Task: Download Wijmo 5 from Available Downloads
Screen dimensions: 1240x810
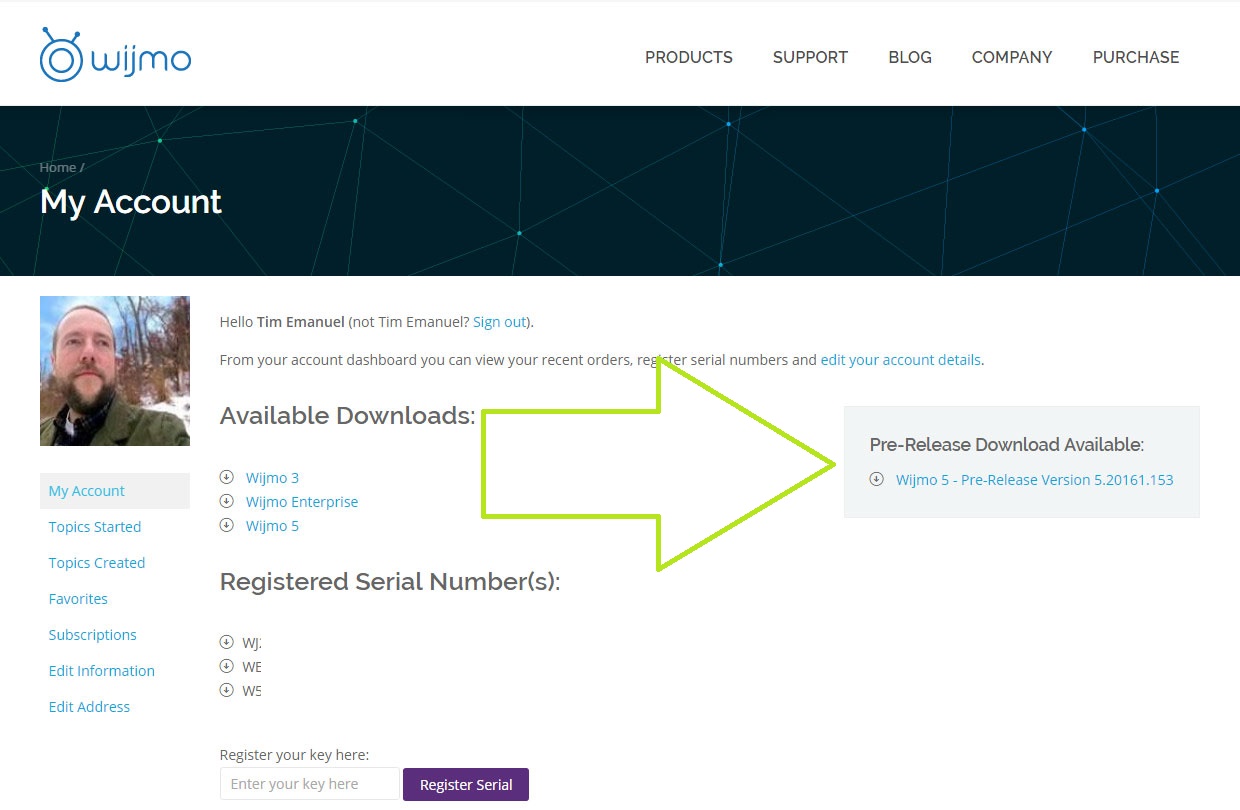Action: coord(272,526)
